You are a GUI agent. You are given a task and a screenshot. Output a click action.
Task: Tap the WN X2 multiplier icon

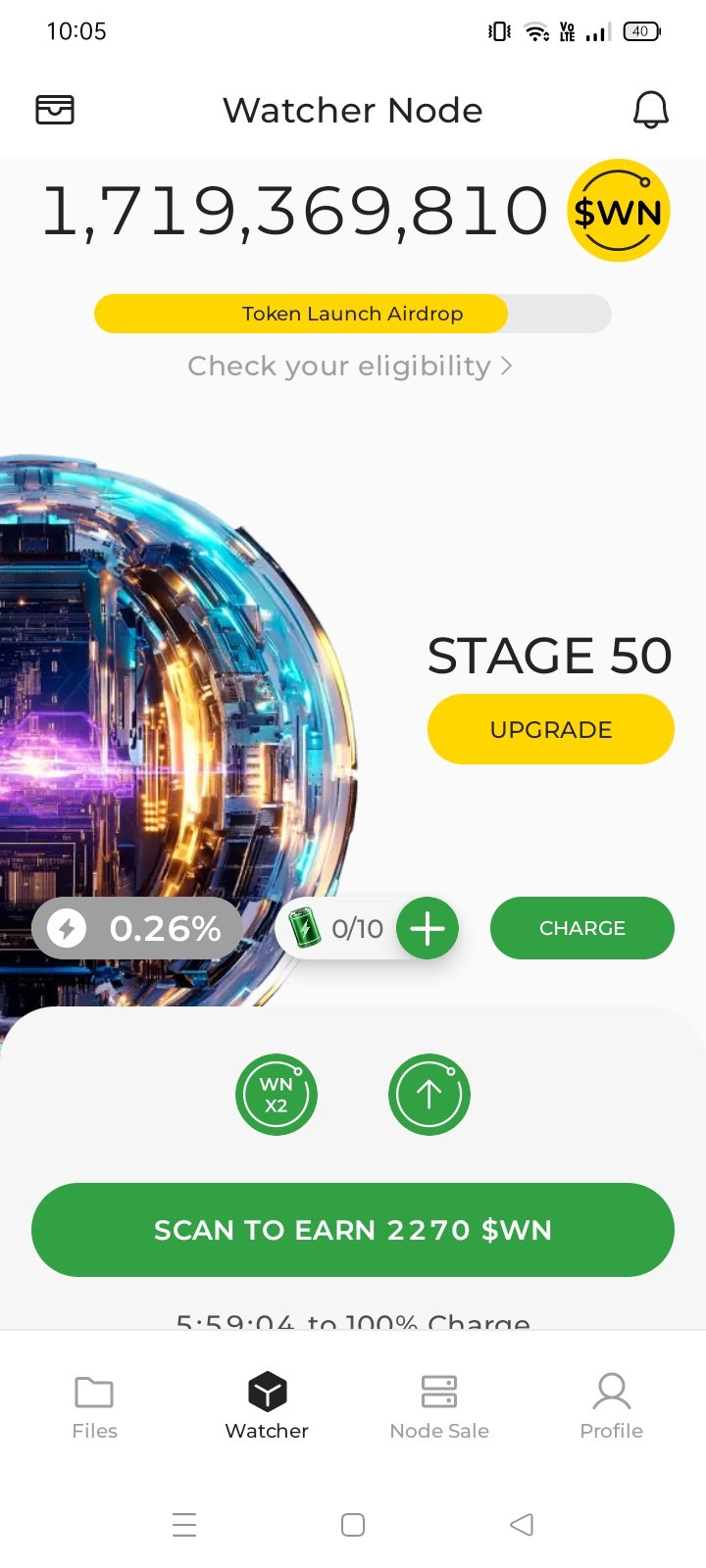coord(277,1095)
